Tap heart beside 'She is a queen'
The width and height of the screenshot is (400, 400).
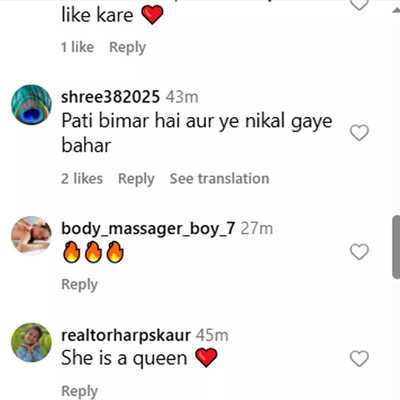359,359
